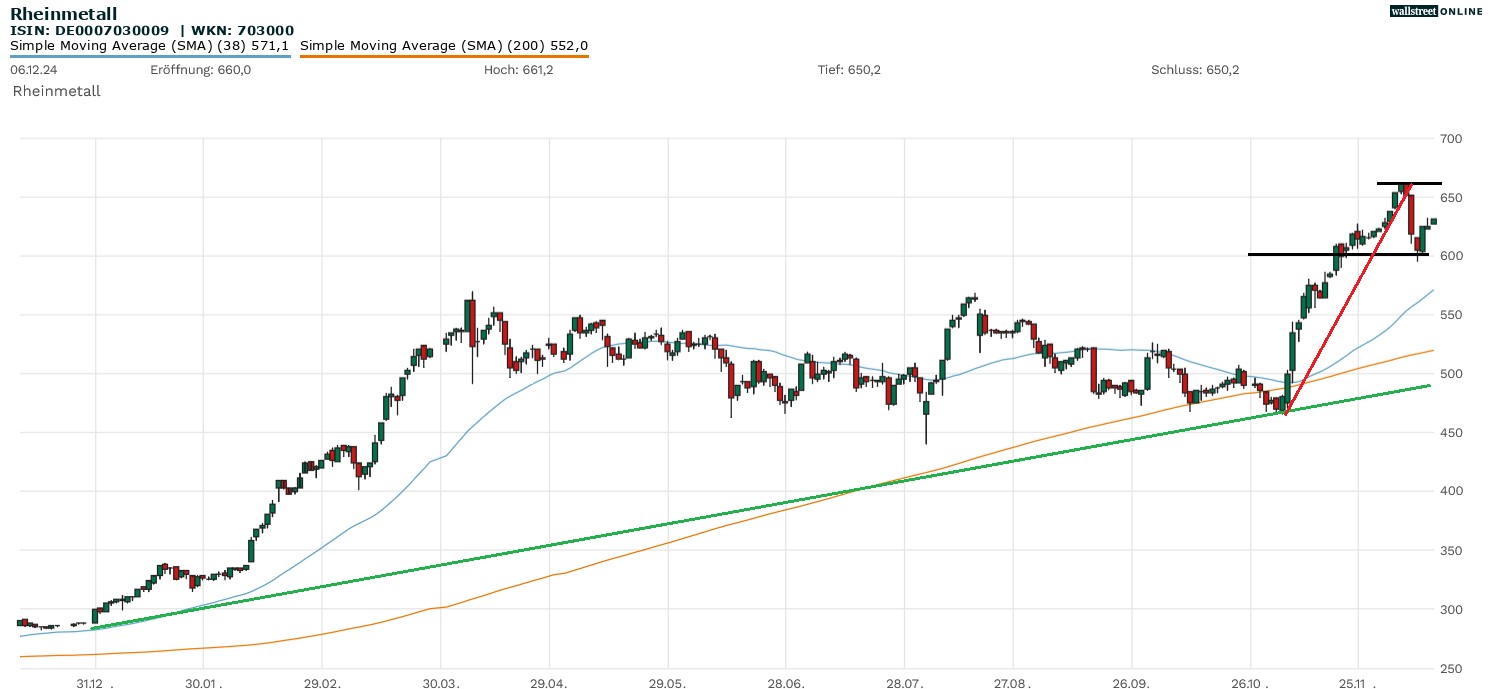Click the 28.06. date axis label
This screenshot has width=1490, height=689.
785,682
